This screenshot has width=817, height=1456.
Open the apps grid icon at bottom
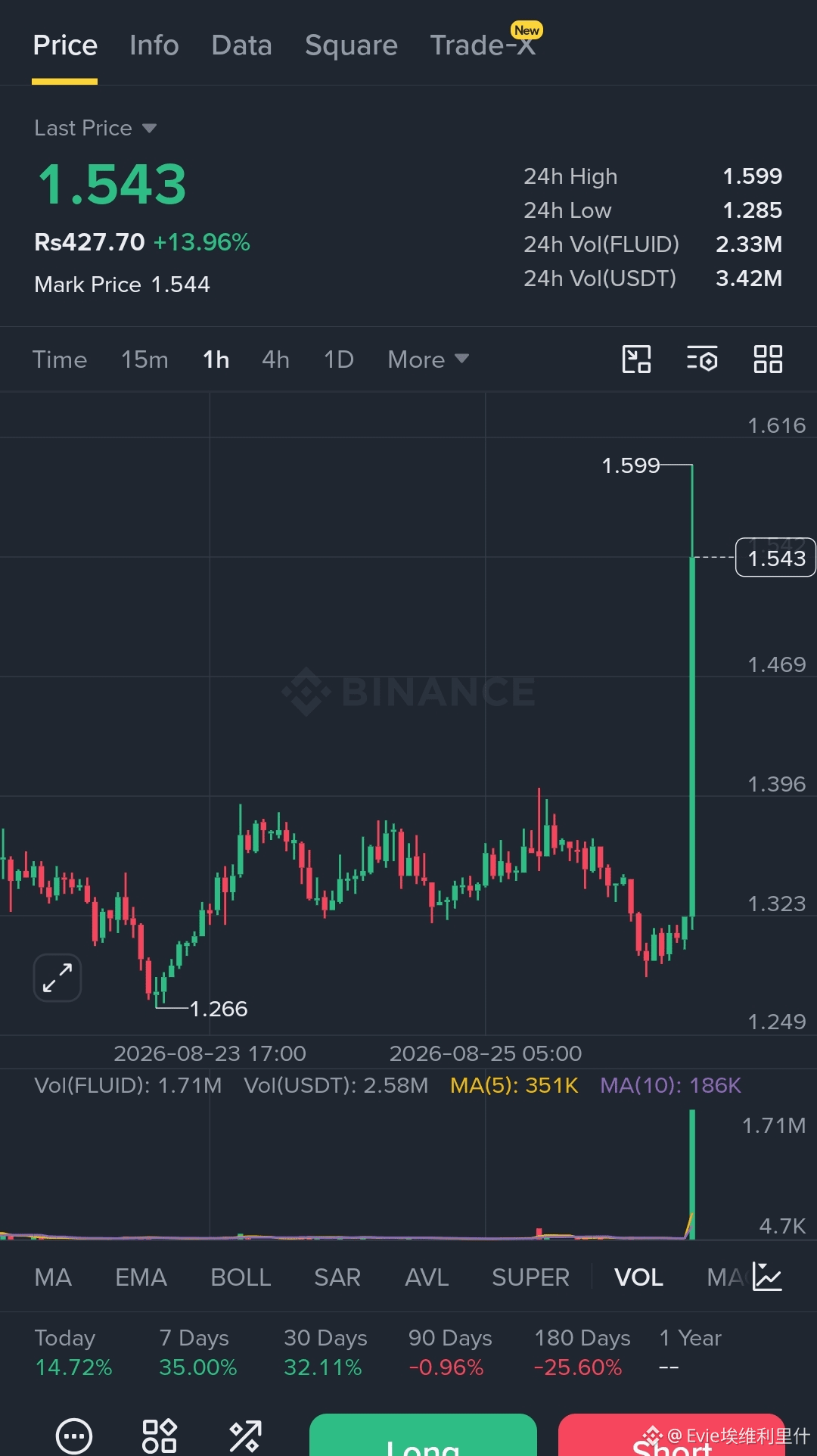pyautogui.click(x=160, y=1436)
